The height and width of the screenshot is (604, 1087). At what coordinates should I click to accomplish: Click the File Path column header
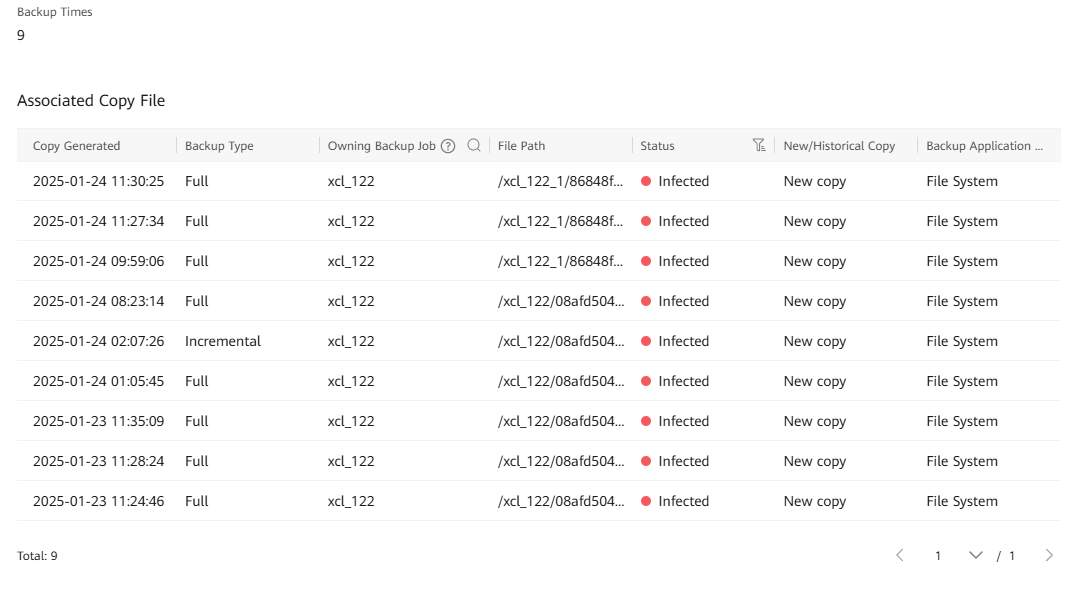522,146
